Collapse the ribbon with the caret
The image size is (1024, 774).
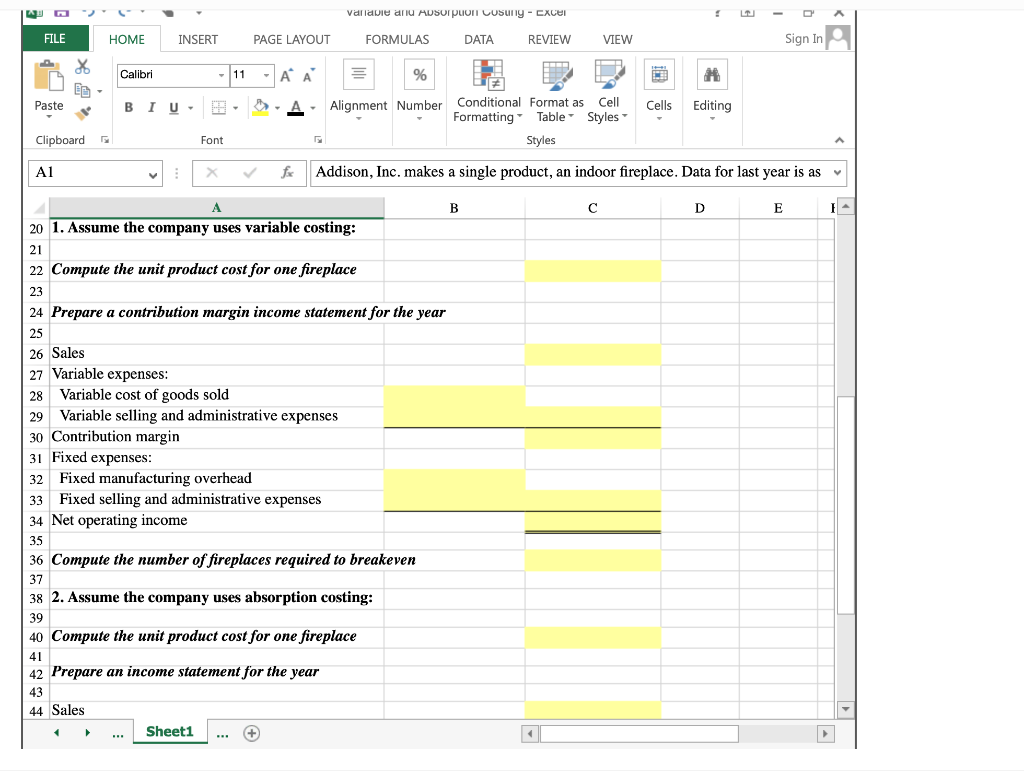[839, 140]
